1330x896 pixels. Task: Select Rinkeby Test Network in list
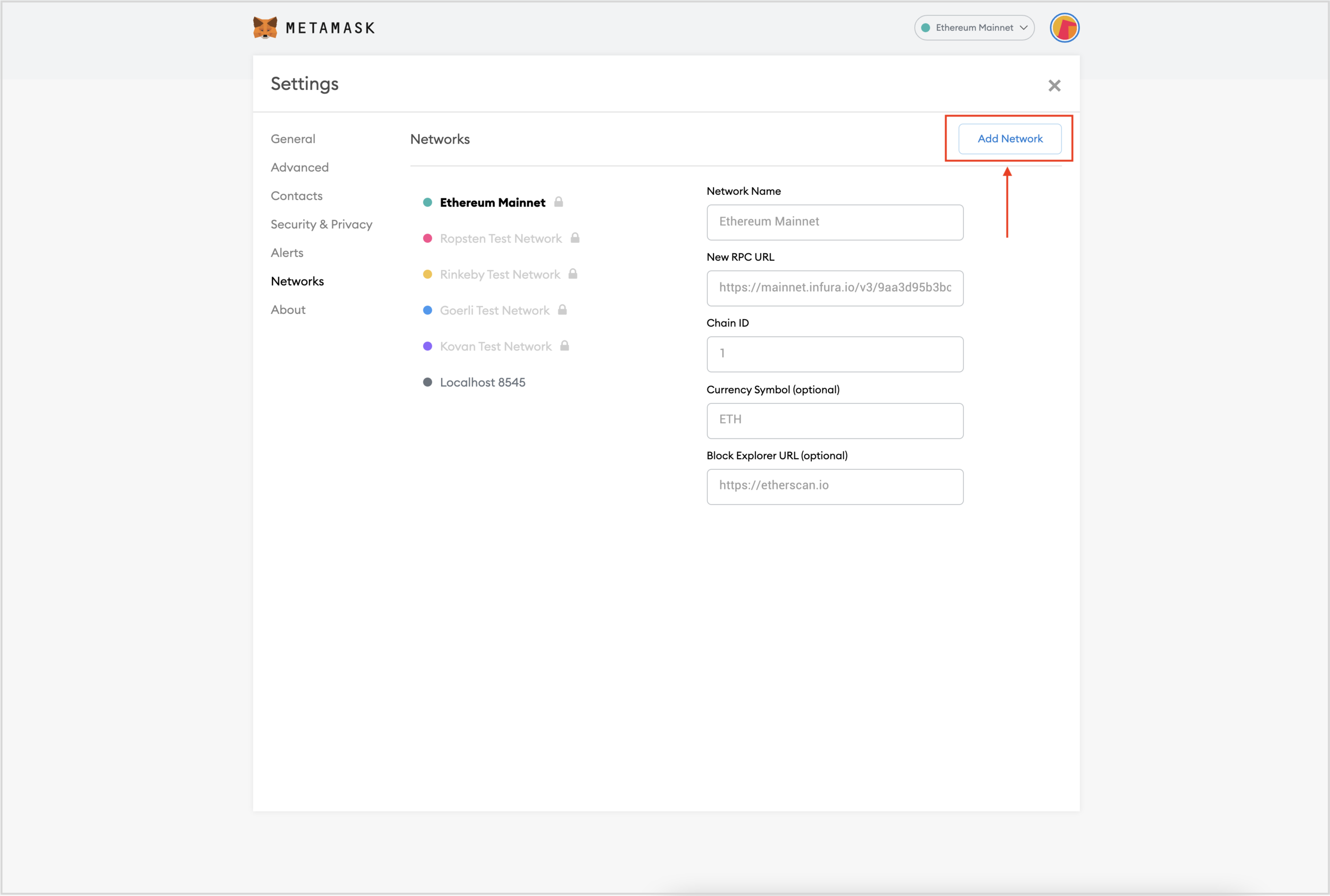pos(500,275)
